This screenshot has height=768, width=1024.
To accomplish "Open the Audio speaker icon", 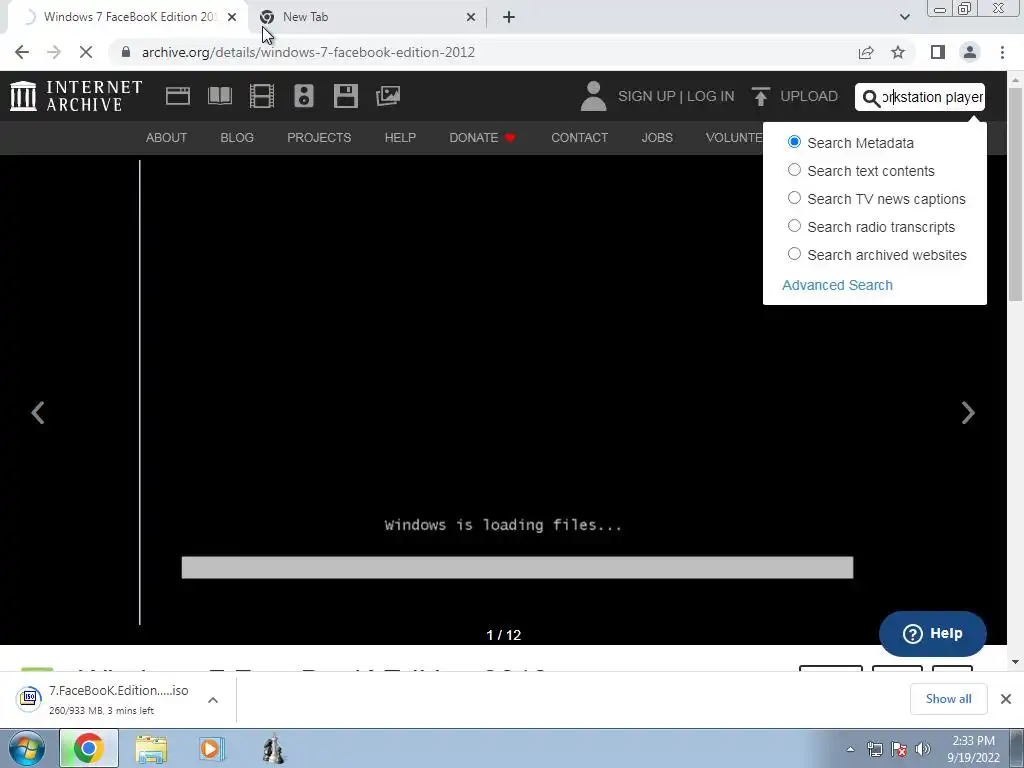I will (304, 96).
